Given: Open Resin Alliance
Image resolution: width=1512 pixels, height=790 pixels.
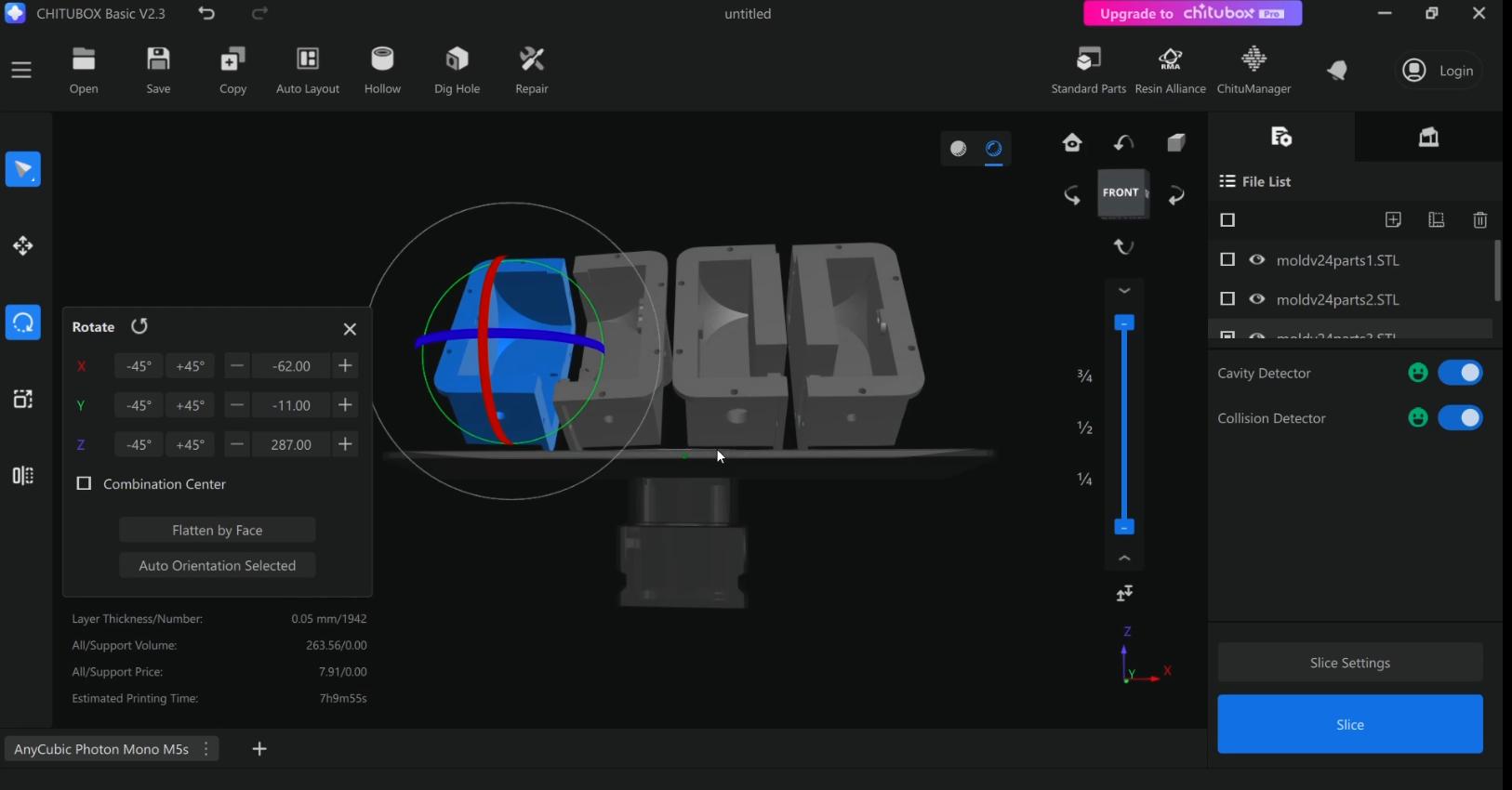Looking at the screenshot, I should click(x=1171, y=70).
